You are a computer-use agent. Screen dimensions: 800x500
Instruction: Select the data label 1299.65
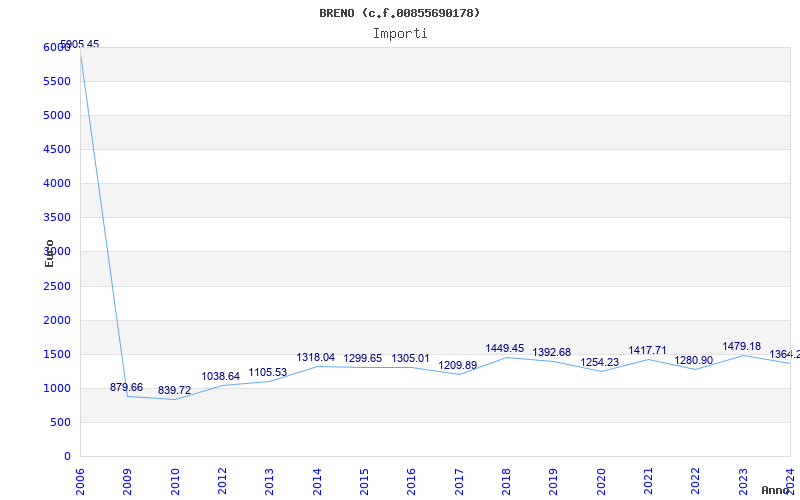pos(363,359)
